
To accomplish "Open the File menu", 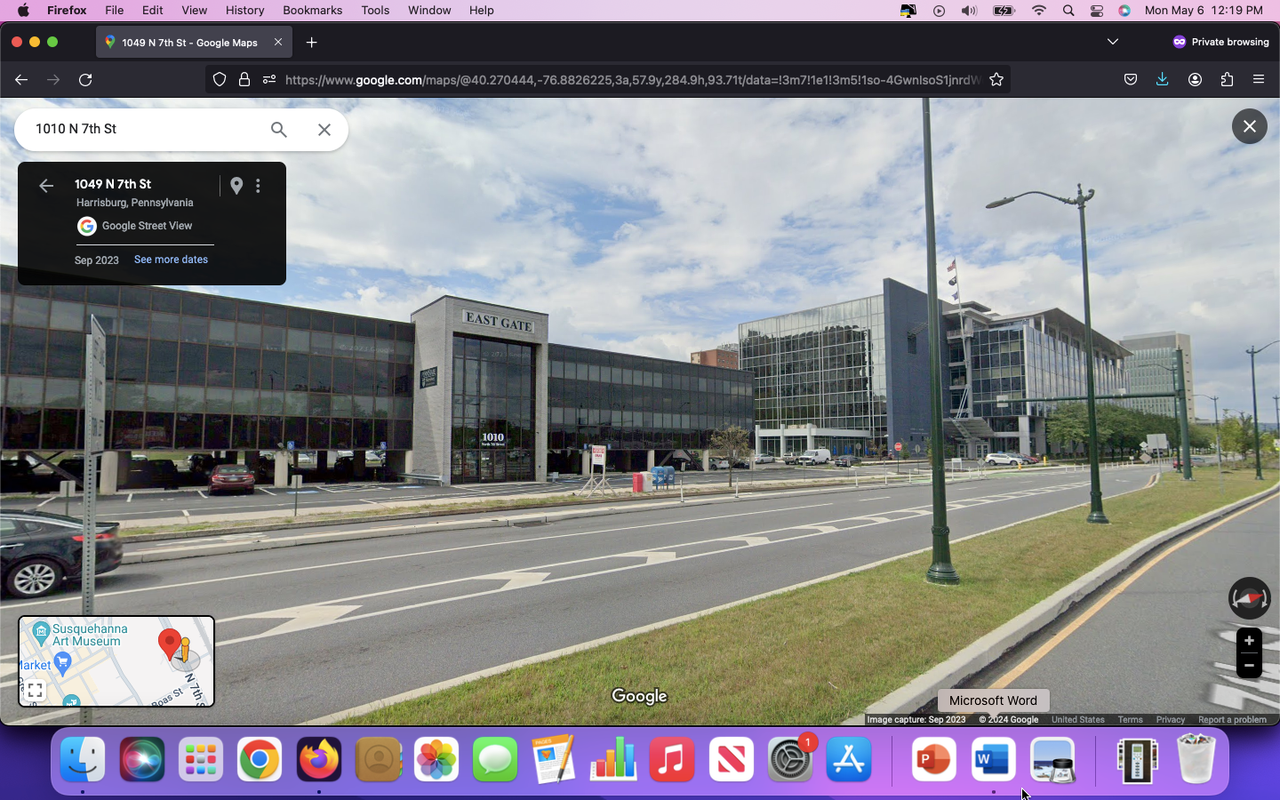I will 115,10.
